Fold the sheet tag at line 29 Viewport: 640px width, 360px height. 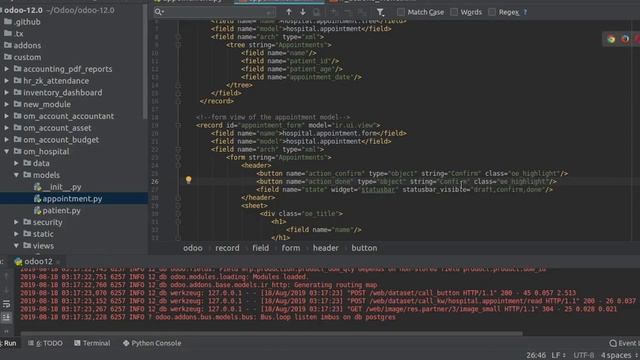point(178,206)
